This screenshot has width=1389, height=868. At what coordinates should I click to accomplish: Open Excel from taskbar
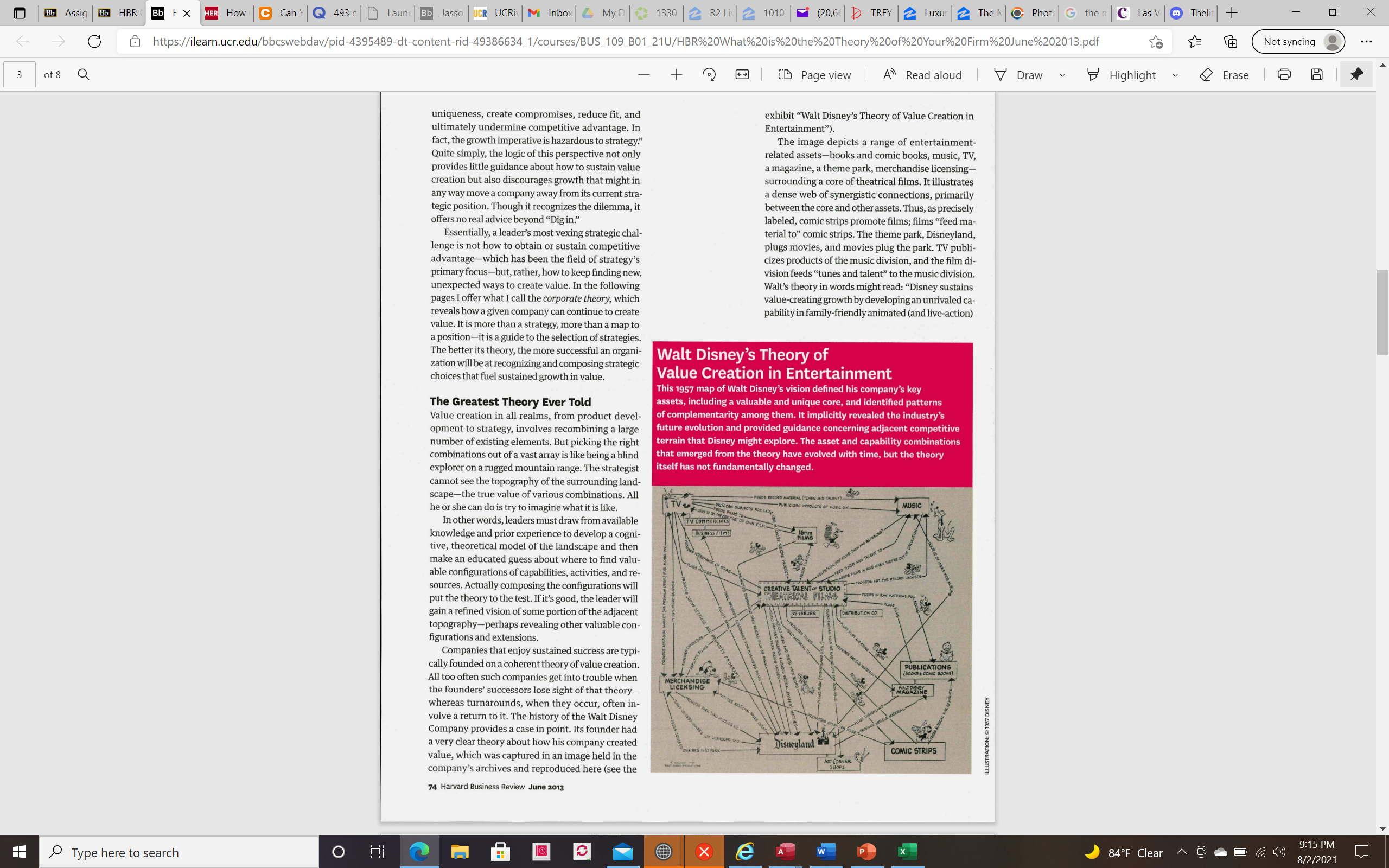907,852
